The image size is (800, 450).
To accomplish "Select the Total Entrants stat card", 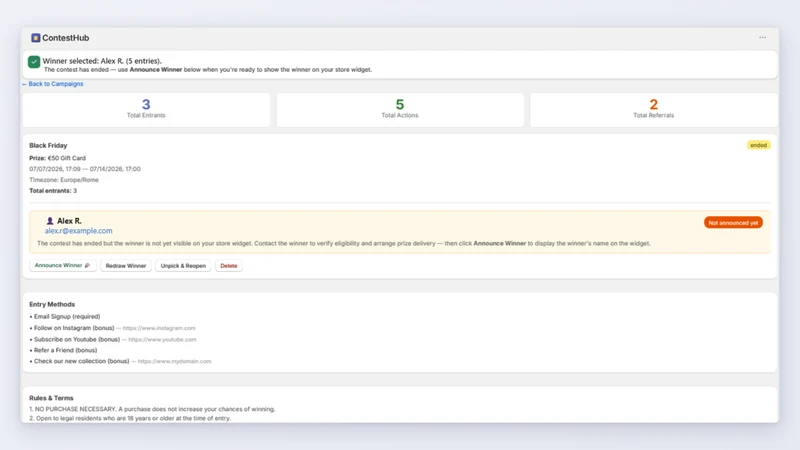I will [x=146, y=110].
